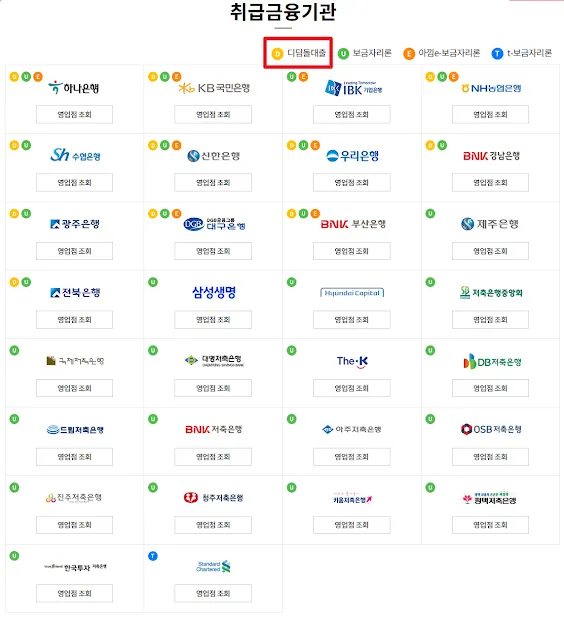
Task: Select the 진주저축은행 logo
Action: (x=74, y=497)
